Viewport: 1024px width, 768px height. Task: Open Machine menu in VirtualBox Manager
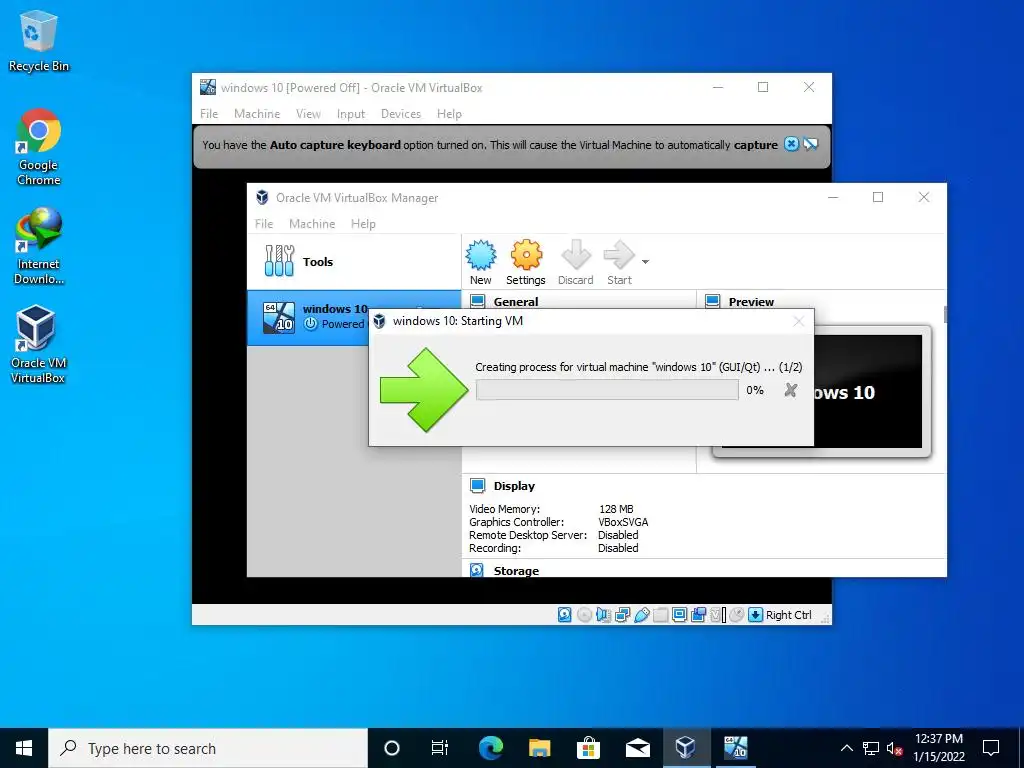pos(312,223)
